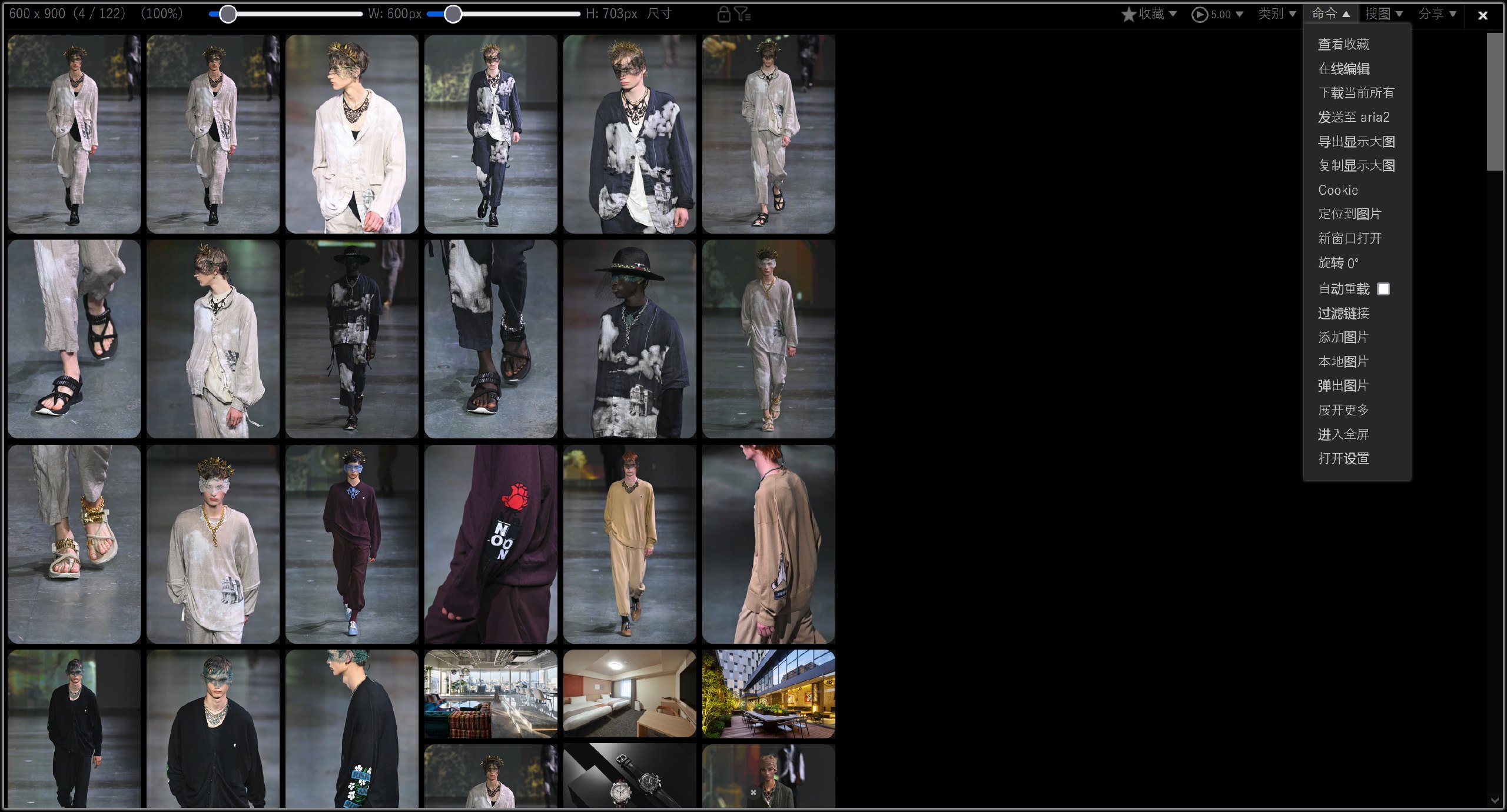Open the full-length yellow tracksuit model thumbnail
This screenshot has width=1507, height=812.
pos(630,544)
